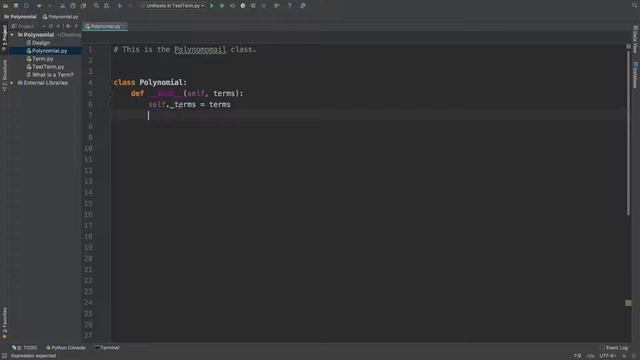640x360 pixels.
Task: Click the VCS update toolbar icon
Action: click(x=277, y=6)
